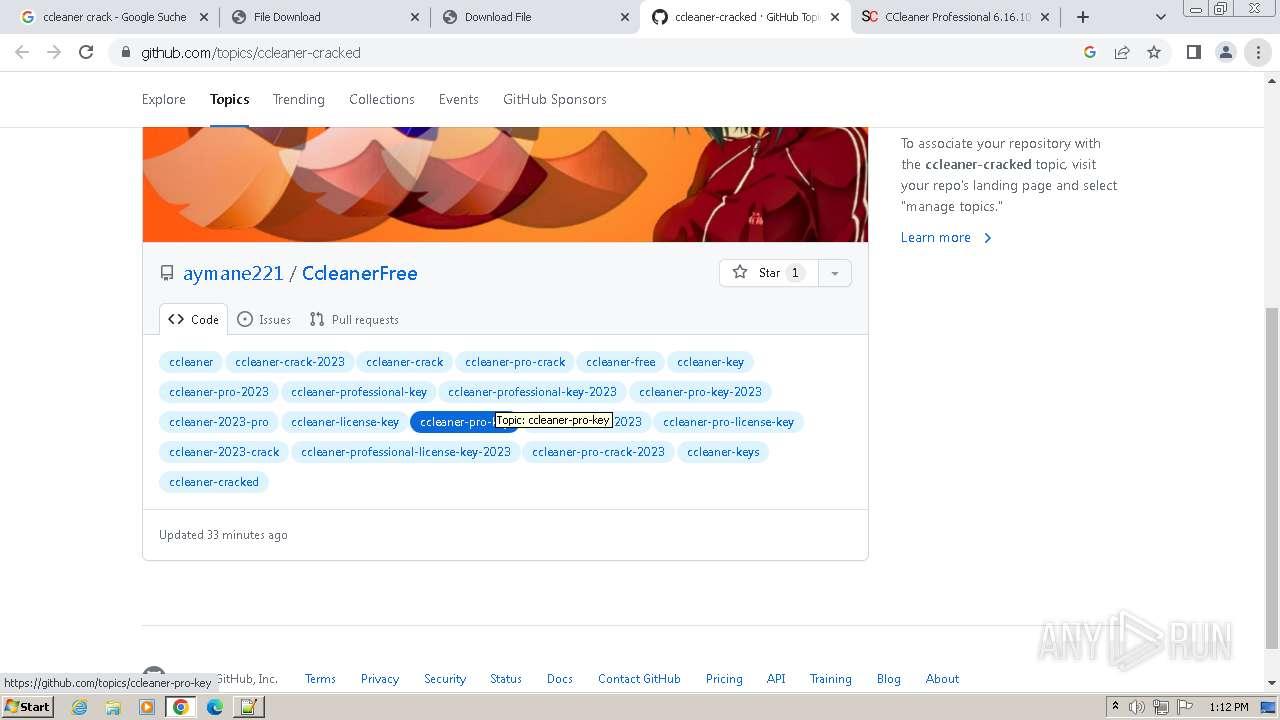The height and width of the screenshot is (720, 1280).
Task: Bookmark this page with the star icon
Action: click(x=1154, y=52)
